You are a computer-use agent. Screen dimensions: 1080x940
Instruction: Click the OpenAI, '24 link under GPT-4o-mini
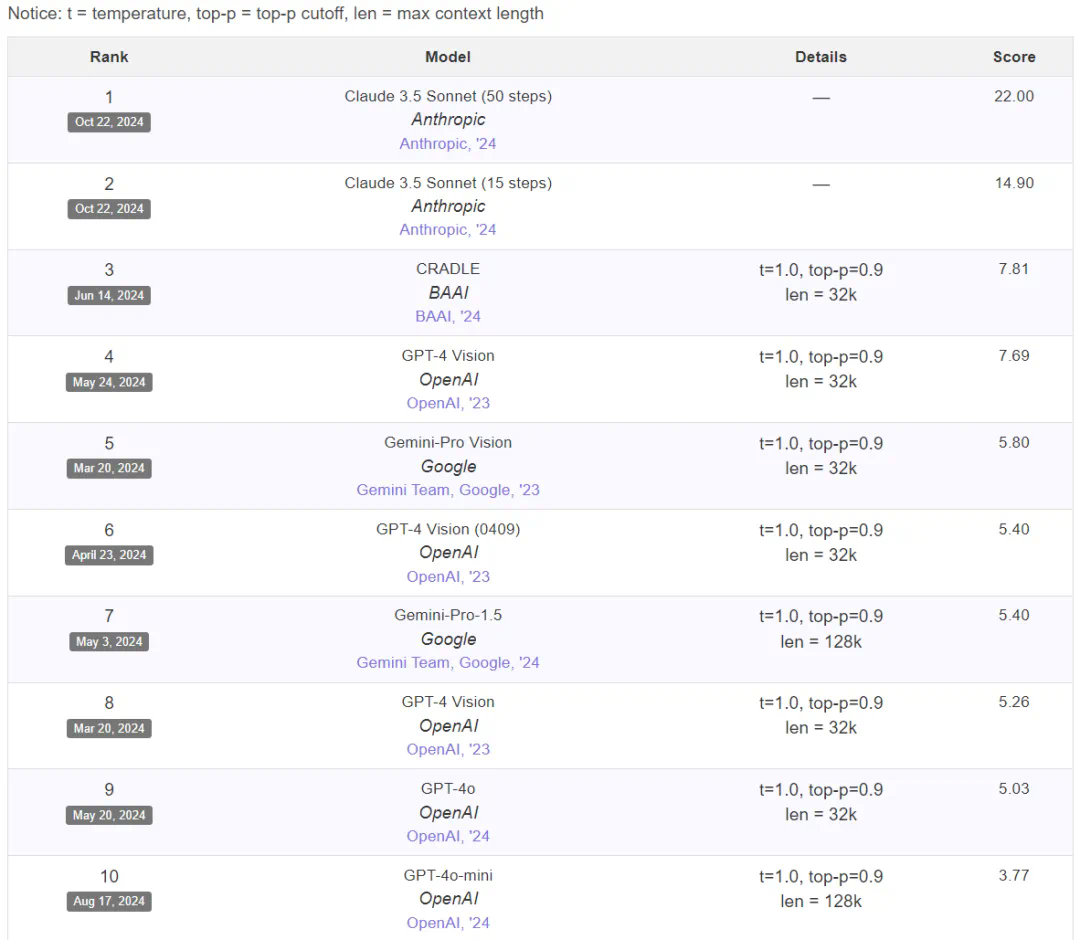coord(448,923)
